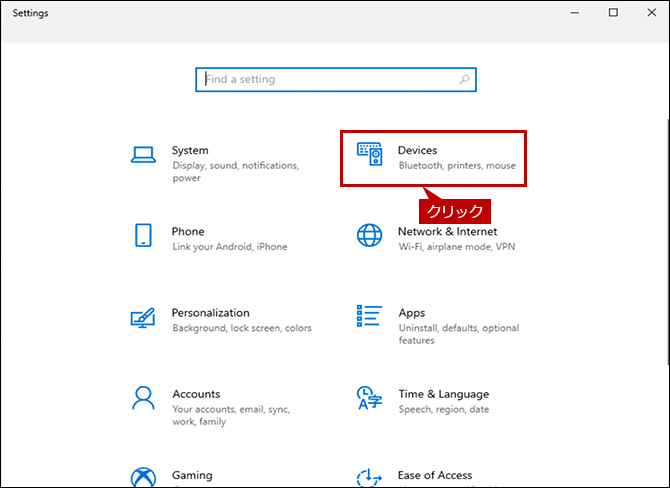Viewport: 670px width, 488px height.
Task: Open Apps settings title
Action: point(412,313)
